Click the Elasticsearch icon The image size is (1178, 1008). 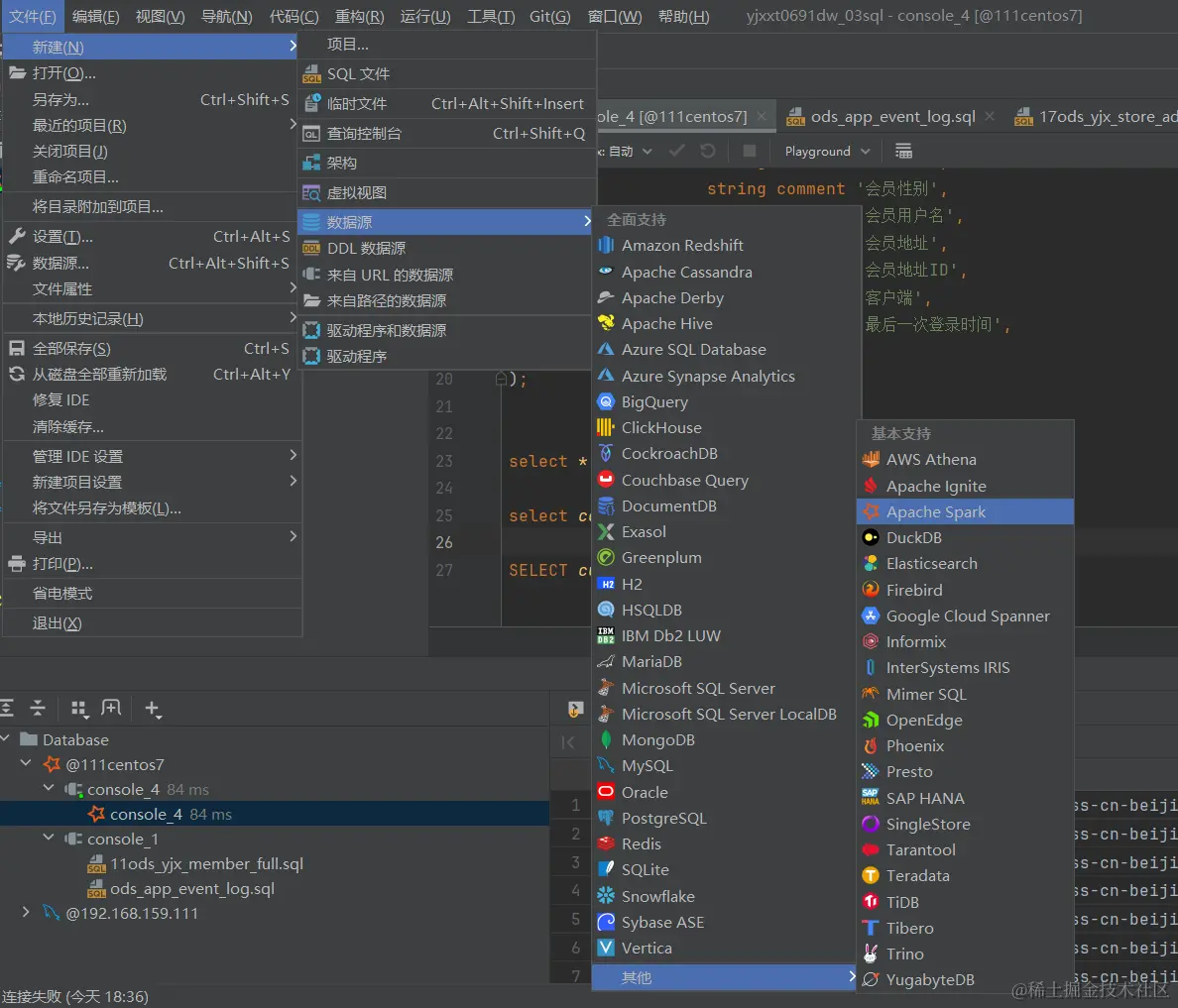coord(870,563)
